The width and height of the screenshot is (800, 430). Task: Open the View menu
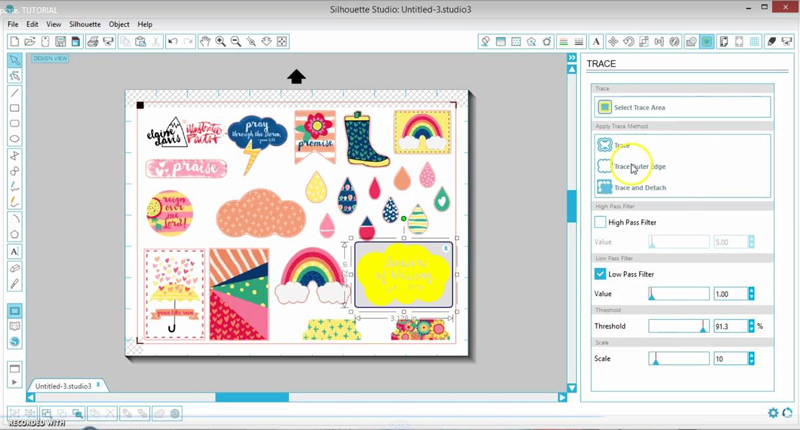54,24
